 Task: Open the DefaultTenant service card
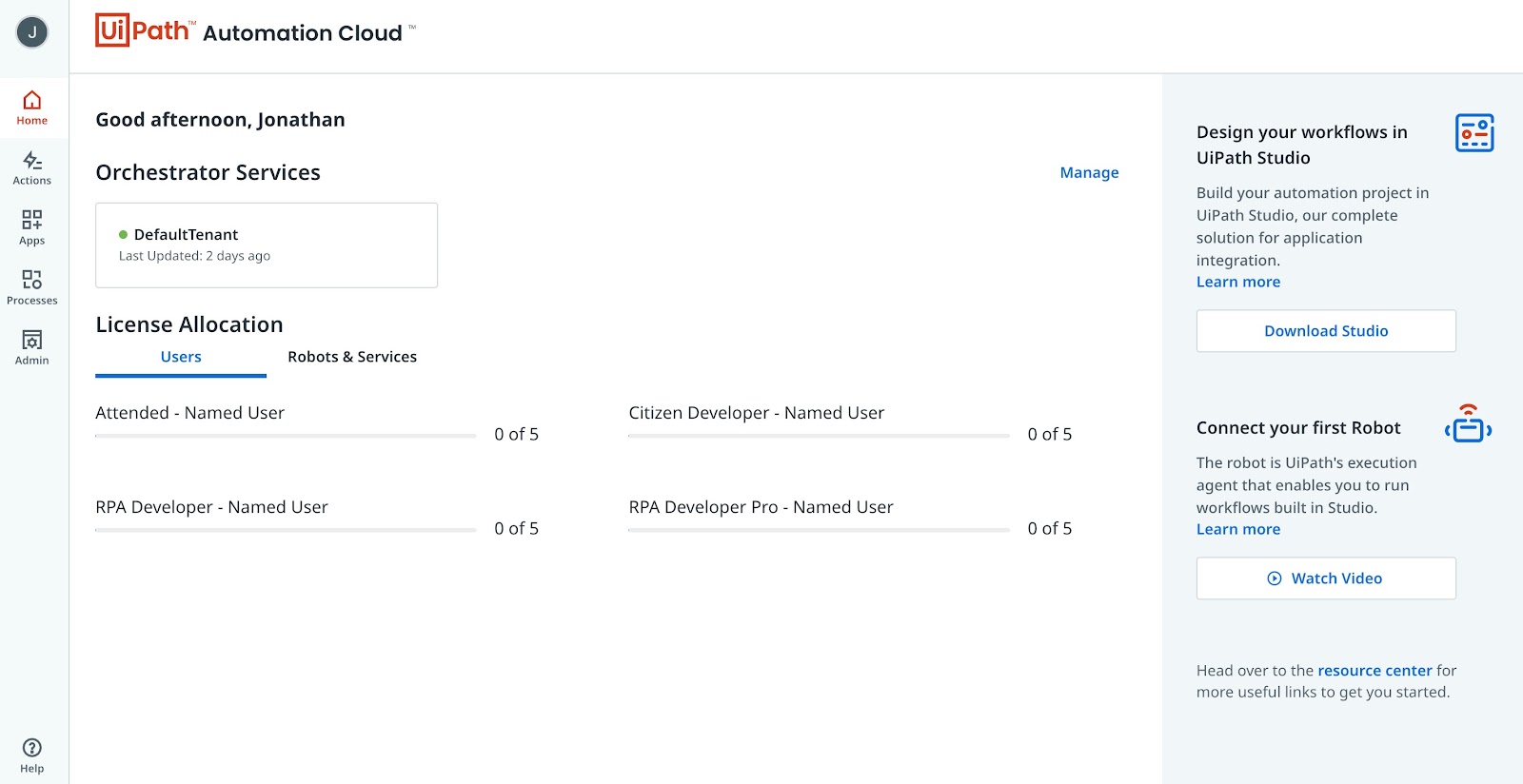[267, 245]
